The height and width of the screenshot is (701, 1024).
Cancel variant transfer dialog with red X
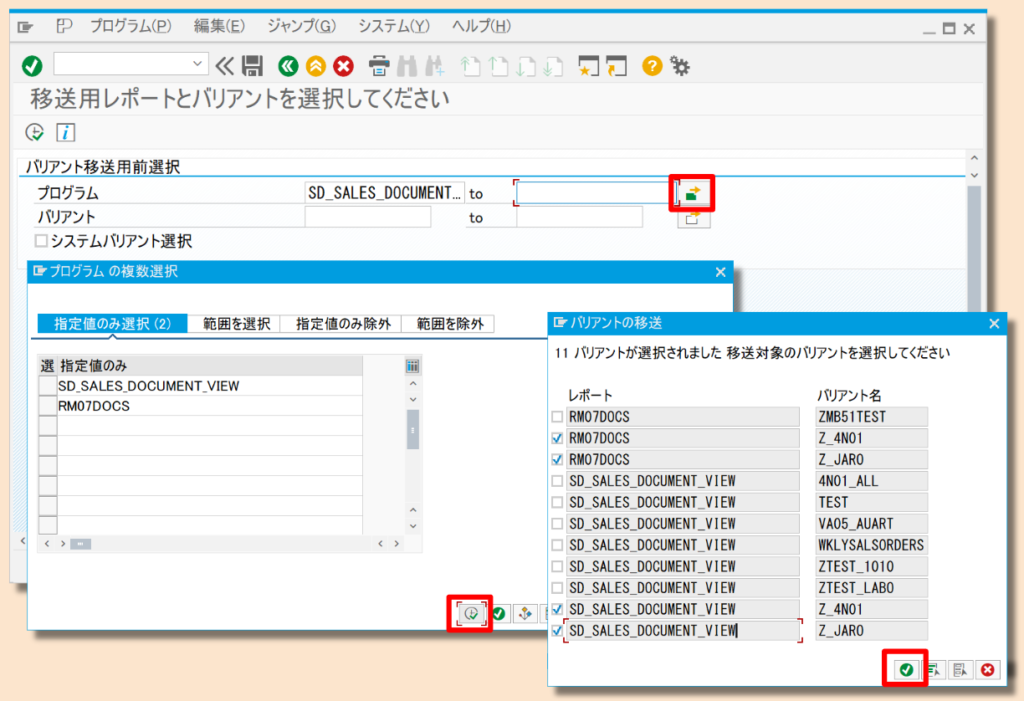[987, 669]
